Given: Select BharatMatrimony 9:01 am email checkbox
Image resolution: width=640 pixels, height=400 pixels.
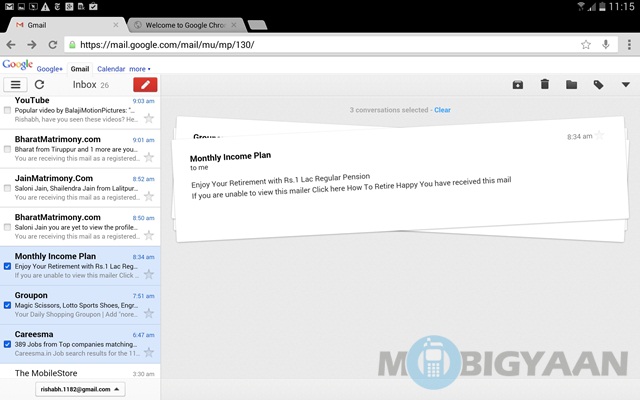Looking at the screenshot, I should tap(7, 149).
